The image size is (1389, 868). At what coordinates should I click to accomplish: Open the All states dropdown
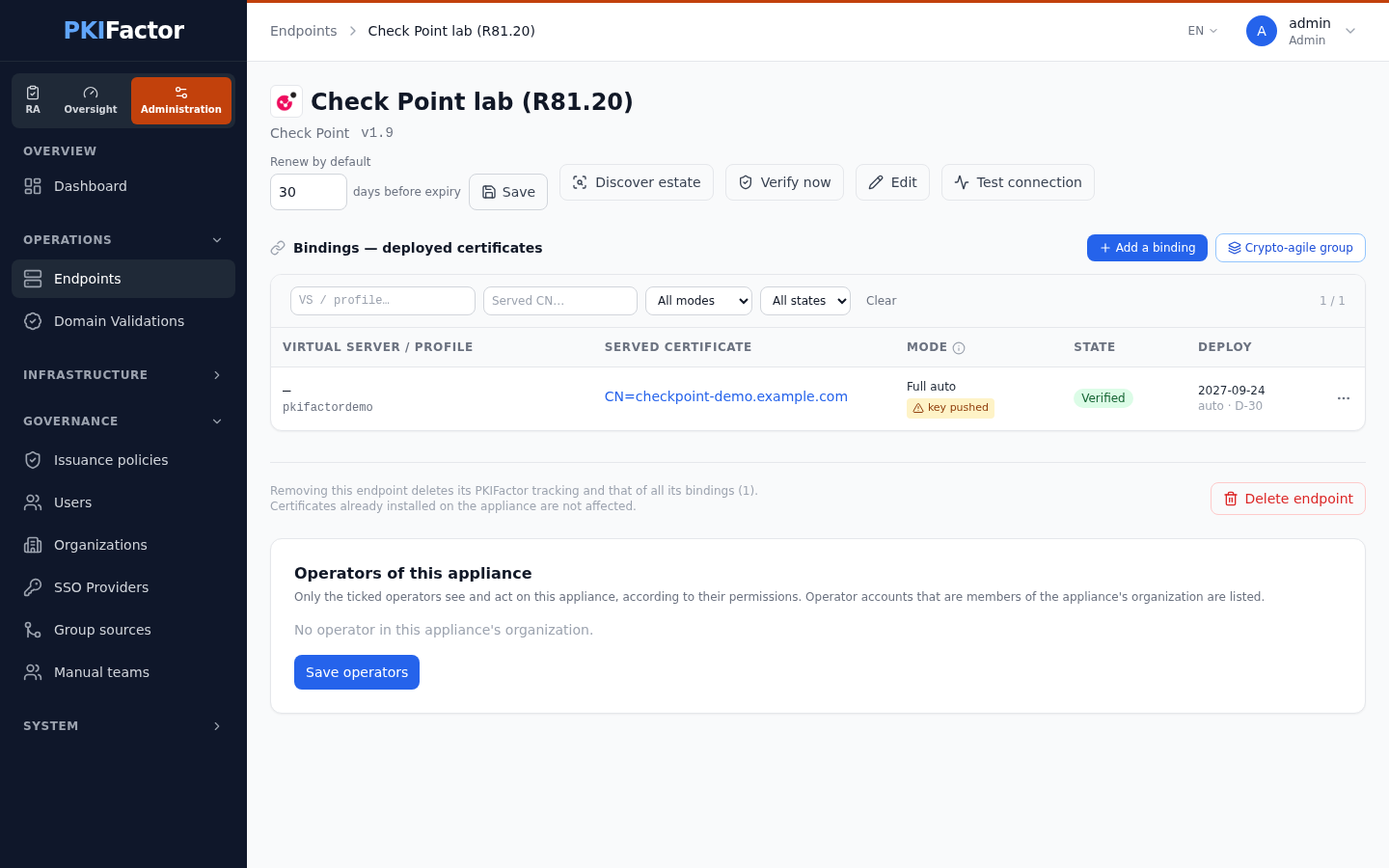coord(805,301)
